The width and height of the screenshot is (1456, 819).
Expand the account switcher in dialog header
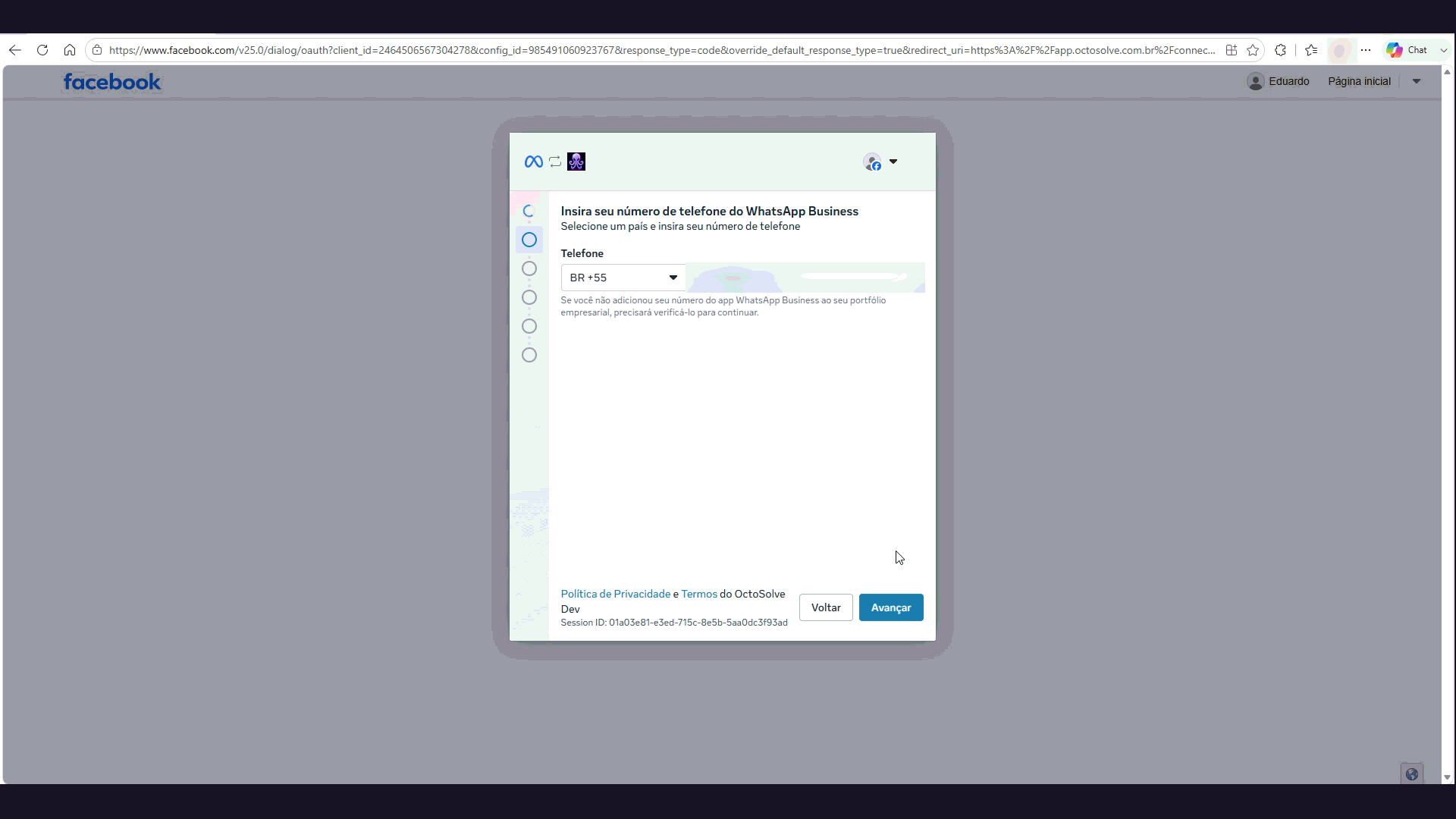pos(880,162)
